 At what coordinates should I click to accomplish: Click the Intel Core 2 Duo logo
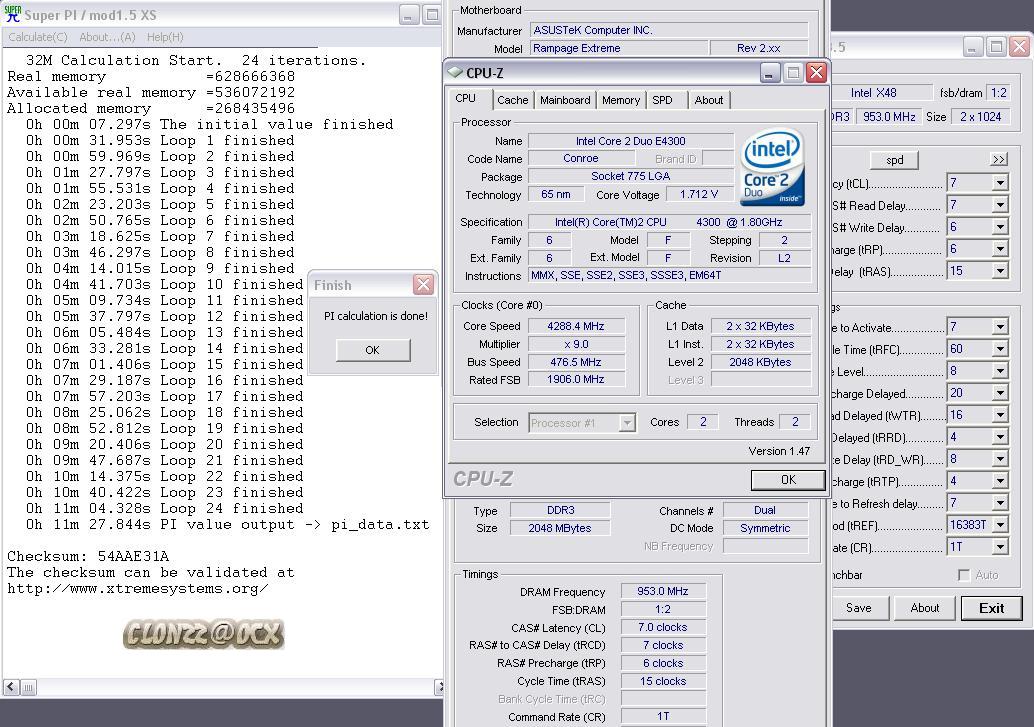[x=773, y=166]
